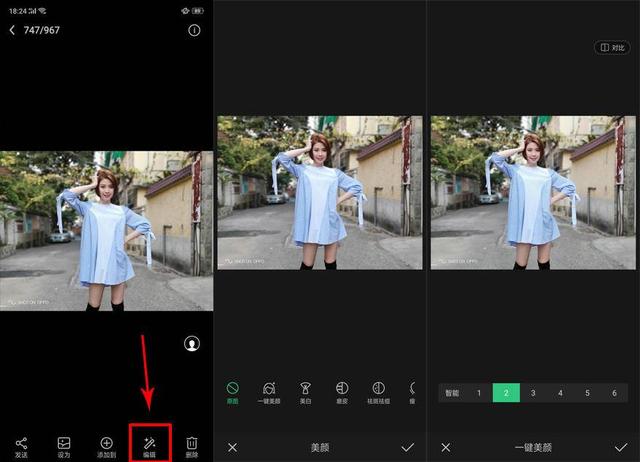The width and height of the screenshot is (640, 462).
Task: Confirm 一键美颜 with the checkmark
Action: 620,447
